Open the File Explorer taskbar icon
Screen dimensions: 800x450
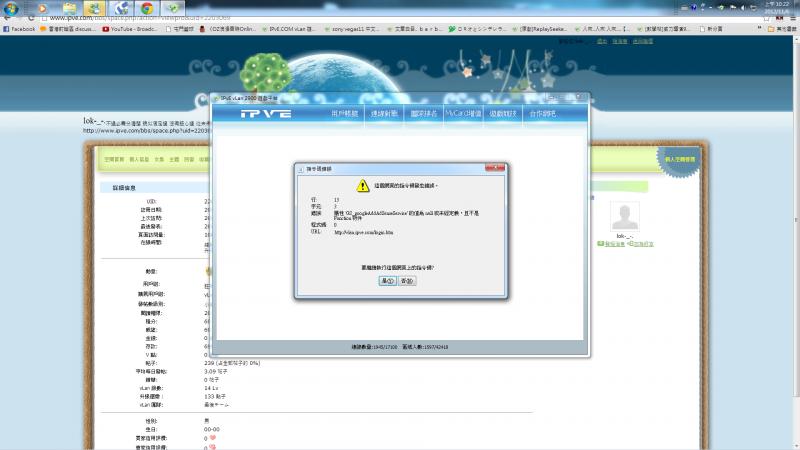pyautogui.click(x=69, y=8)
